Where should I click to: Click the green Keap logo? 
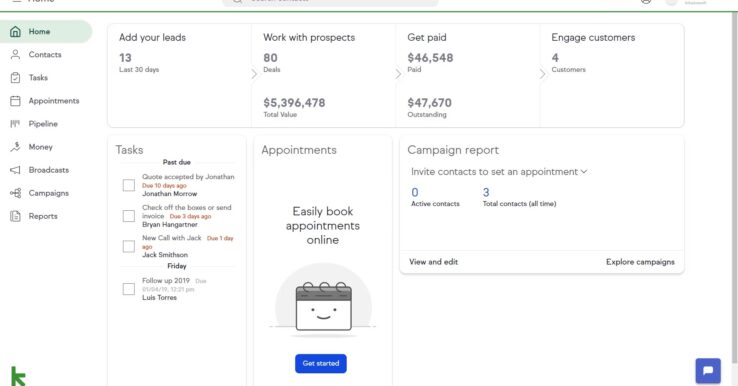point(18,377)
